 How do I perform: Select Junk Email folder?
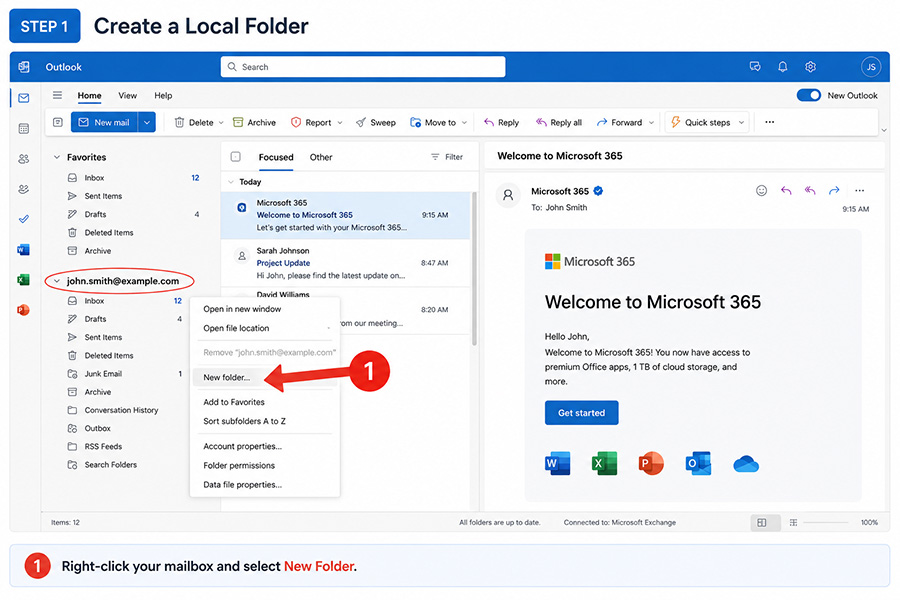tap(125, 374)
